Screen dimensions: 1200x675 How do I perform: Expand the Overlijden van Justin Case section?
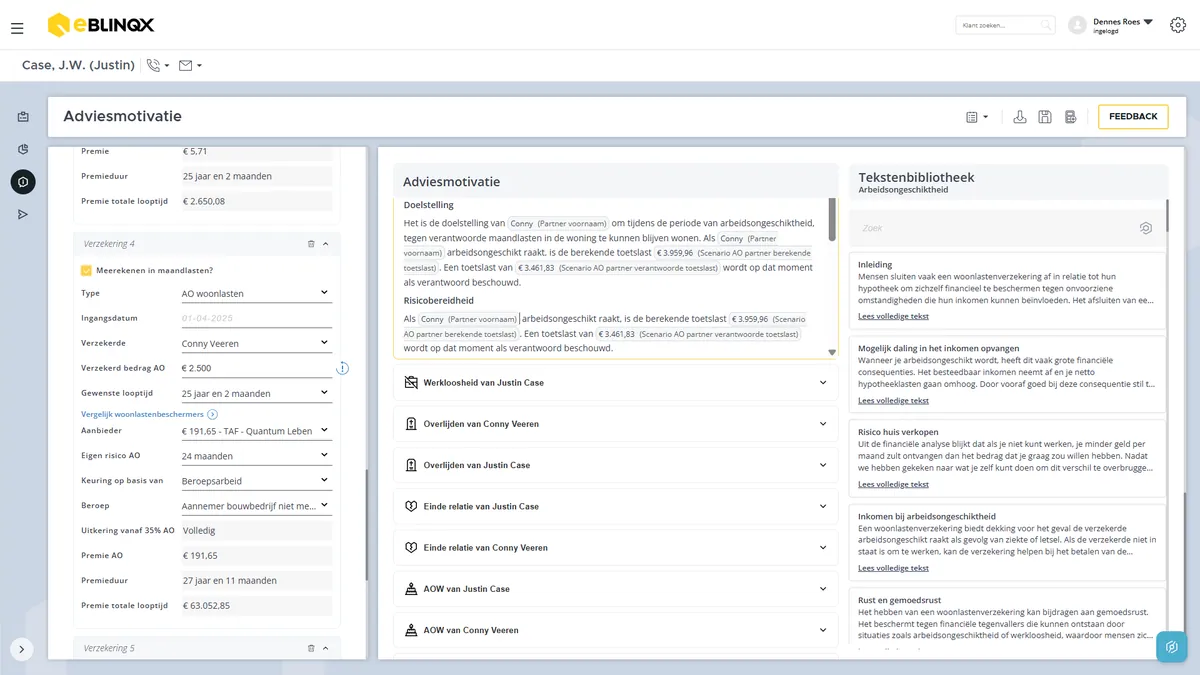point(616,465)
